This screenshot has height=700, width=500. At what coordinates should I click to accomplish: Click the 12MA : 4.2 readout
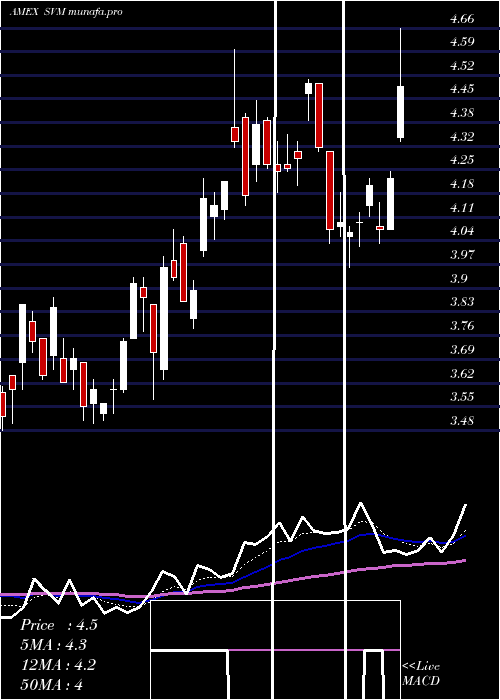click(58, 665)
